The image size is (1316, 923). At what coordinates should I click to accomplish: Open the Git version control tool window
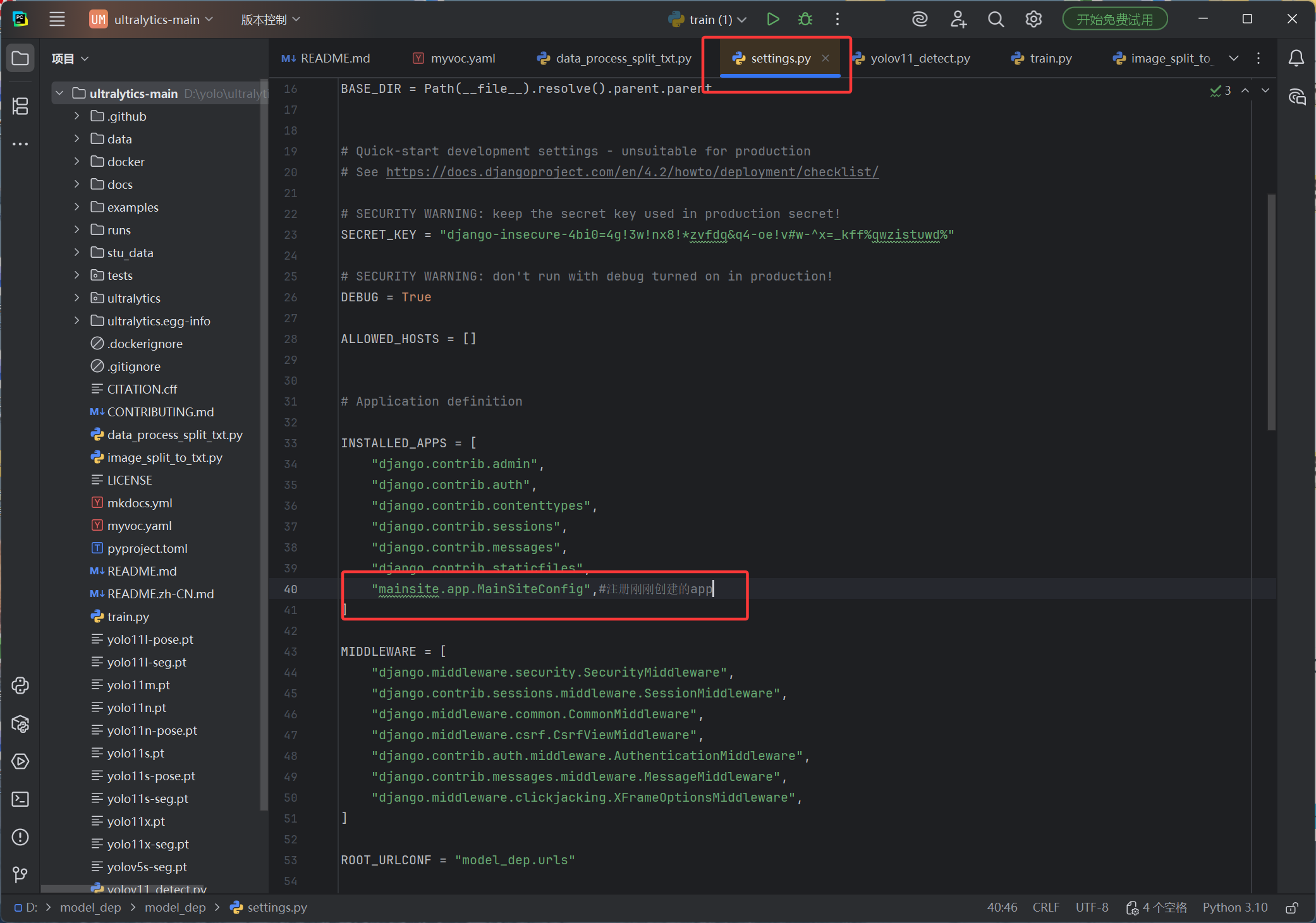20,874
